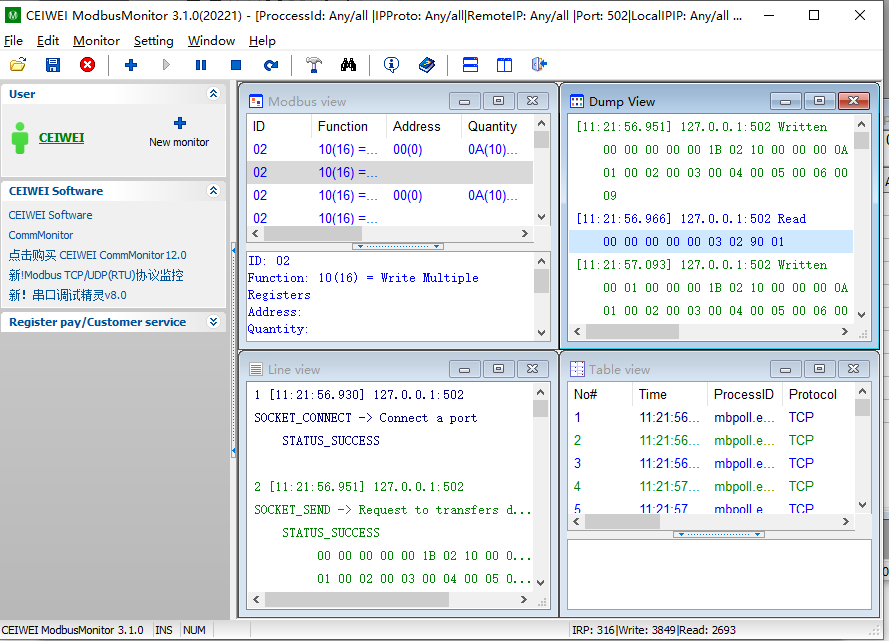Click the New monitor plus icon
Viewport: 889px width, 641px height.
[x=180, y=123]
